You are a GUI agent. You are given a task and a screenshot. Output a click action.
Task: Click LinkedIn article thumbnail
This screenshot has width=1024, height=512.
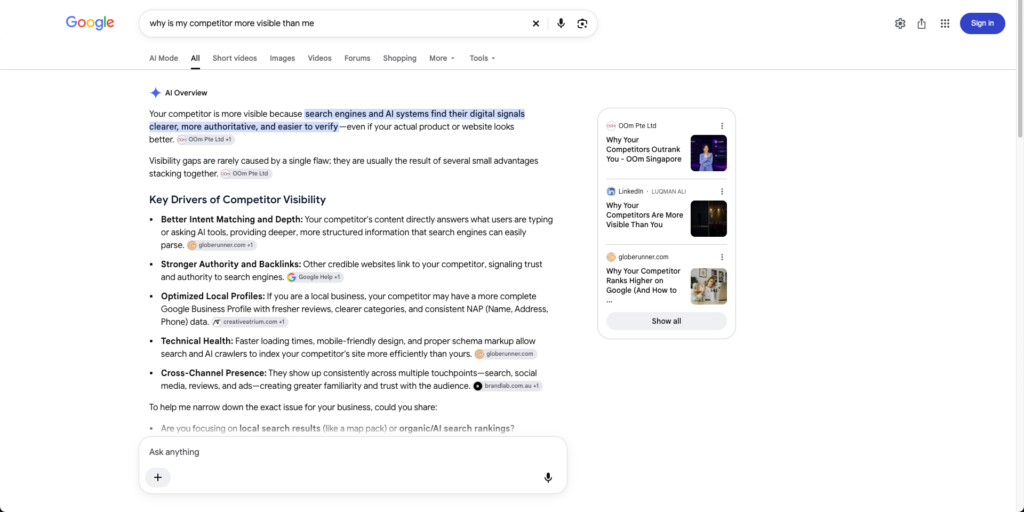tap(709, 219)
